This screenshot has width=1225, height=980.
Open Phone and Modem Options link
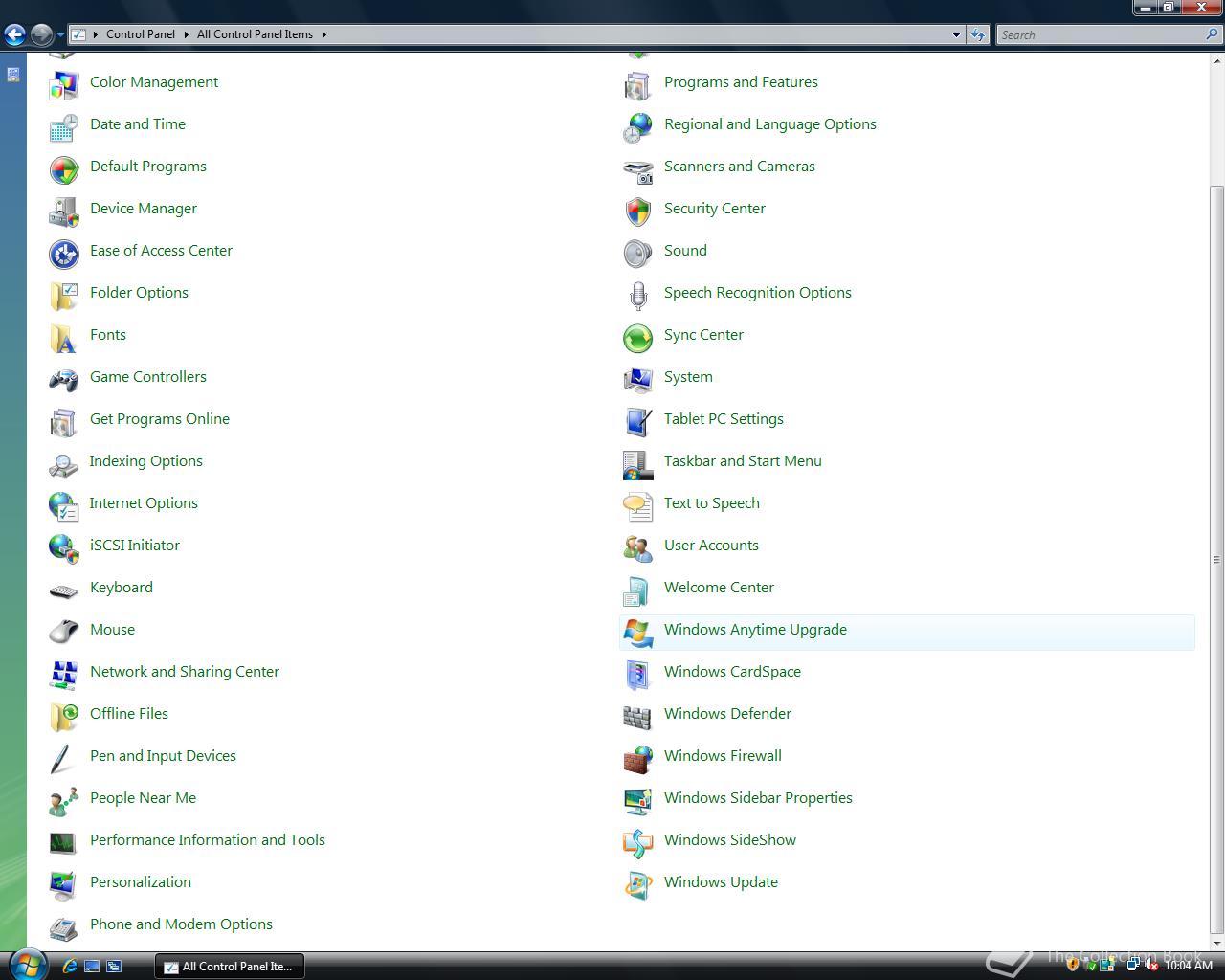point(181,924)
